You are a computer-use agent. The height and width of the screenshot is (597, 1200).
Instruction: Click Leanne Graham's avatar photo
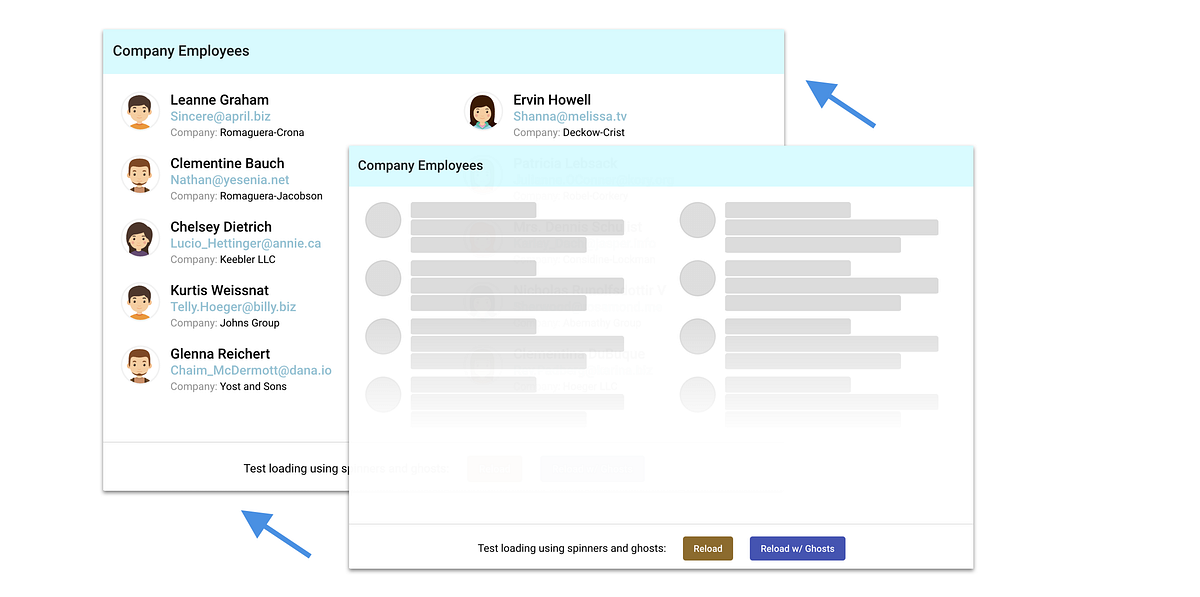click(140, 111)
